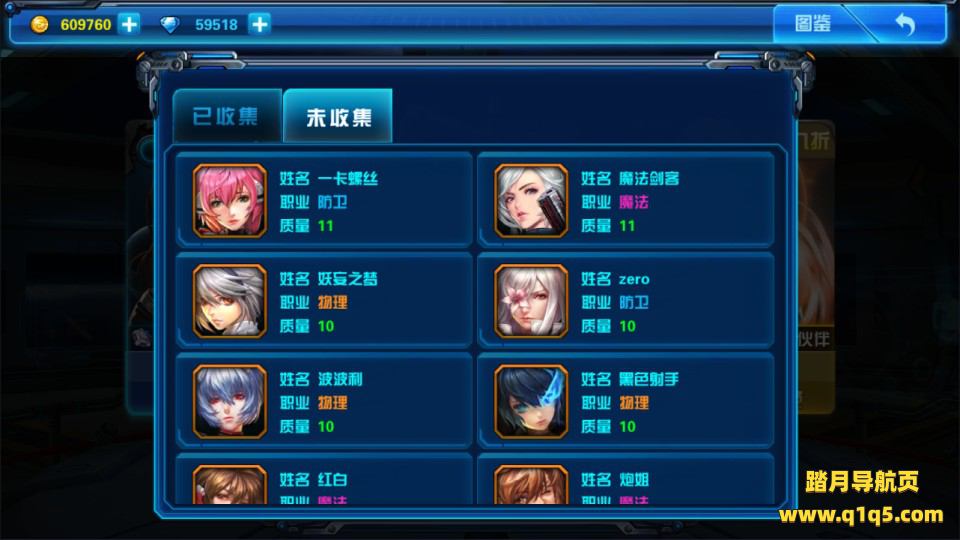The width and height of the screenshot is (960, 540).
Task: Select the 红白 character portrait
Action: pos(230,485)
